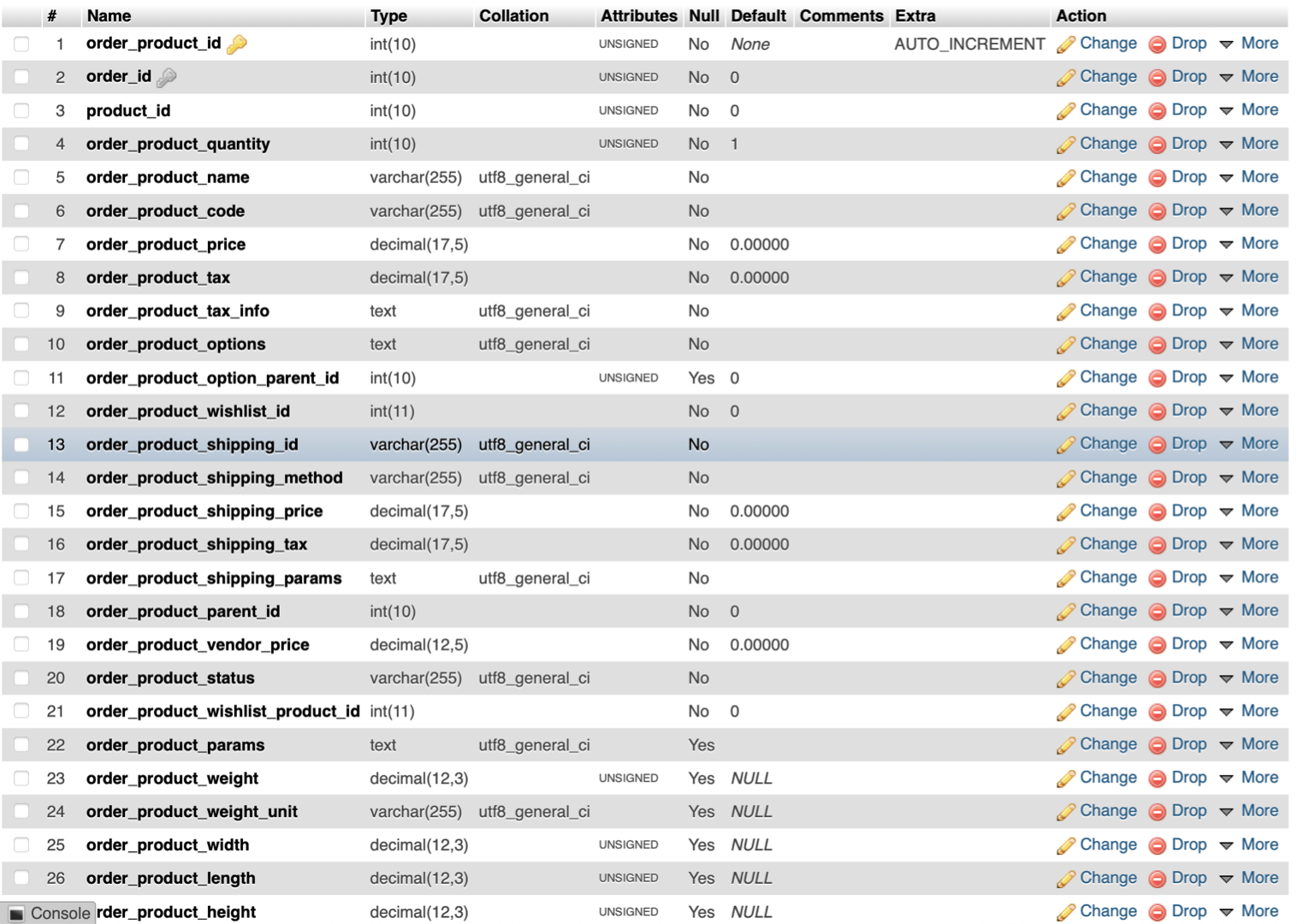Click the red drop icon for order_product_options
This screenshot has width=1309, height=924.
point(1157,345)
